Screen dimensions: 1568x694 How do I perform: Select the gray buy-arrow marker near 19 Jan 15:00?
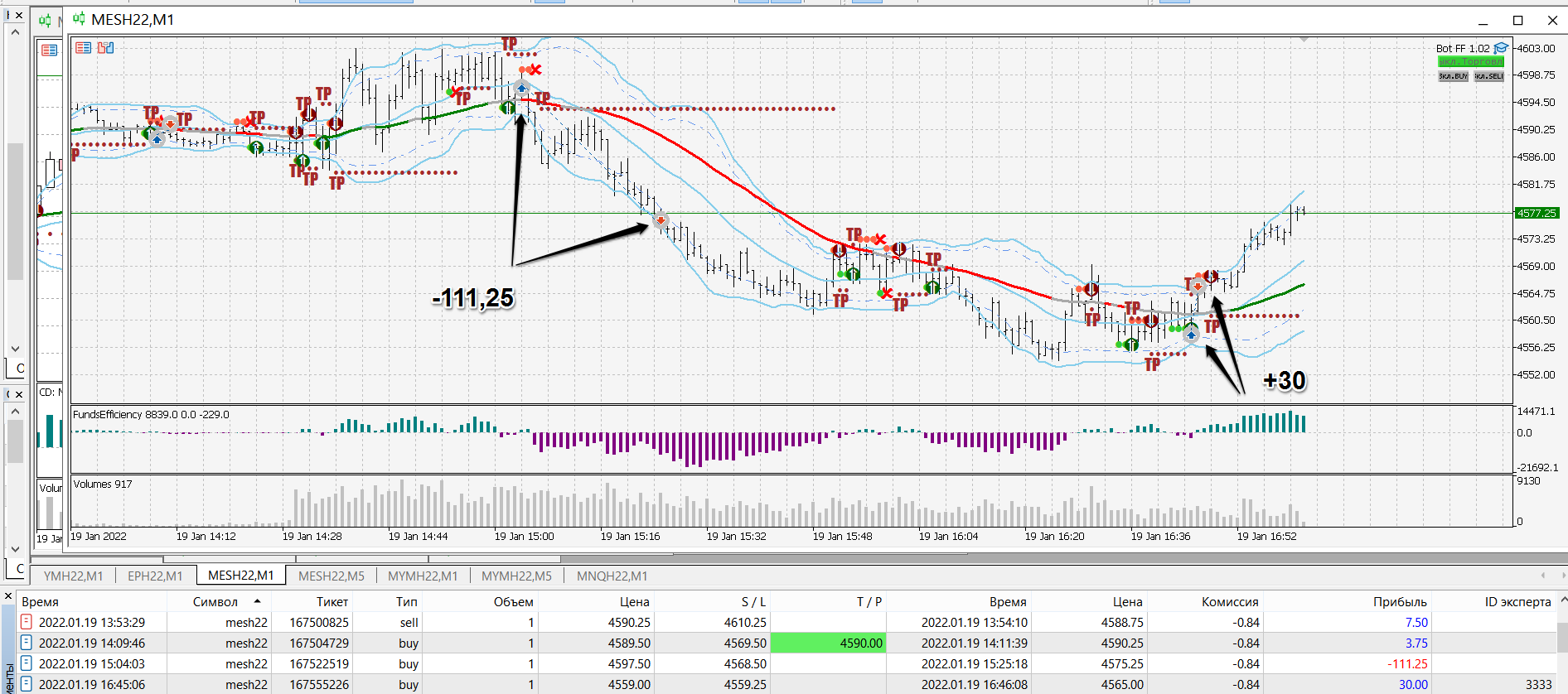coord(521,88)
